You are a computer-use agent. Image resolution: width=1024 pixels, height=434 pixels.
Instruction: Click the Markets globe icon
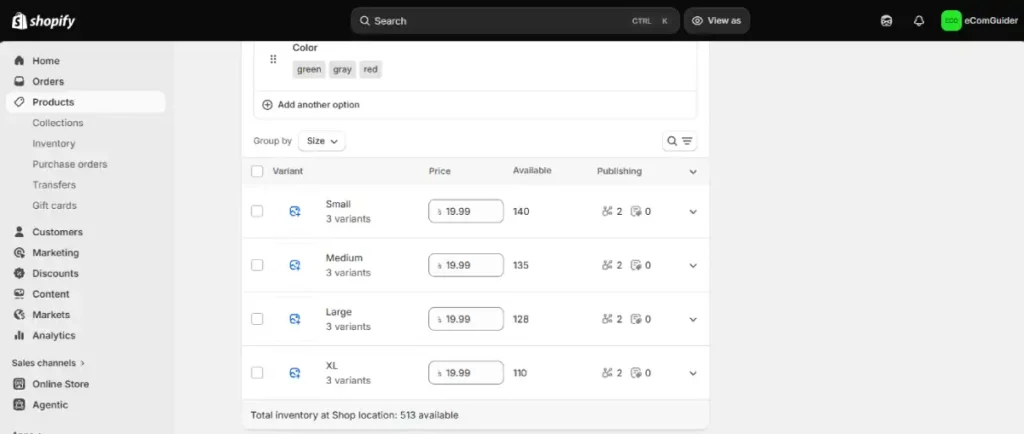[20, 315]
